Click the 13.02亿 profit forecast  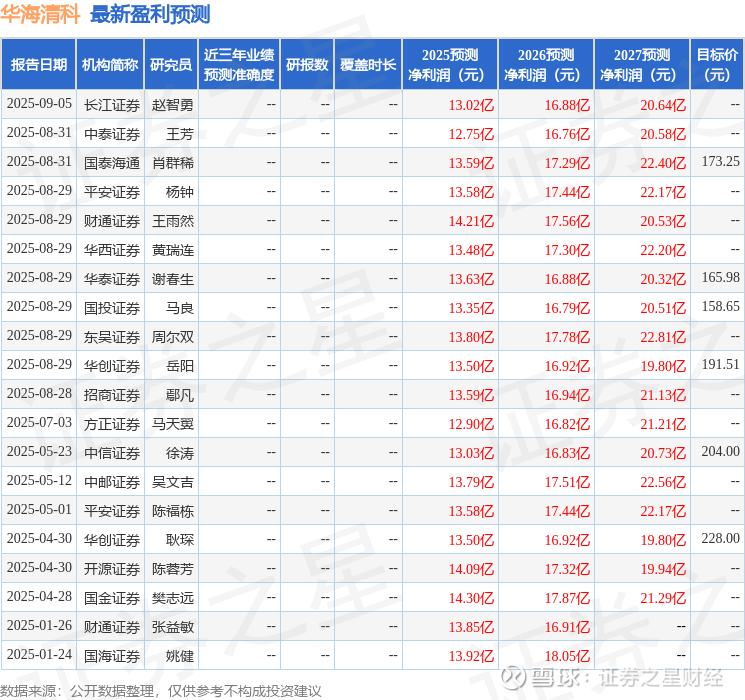[471, 105]
